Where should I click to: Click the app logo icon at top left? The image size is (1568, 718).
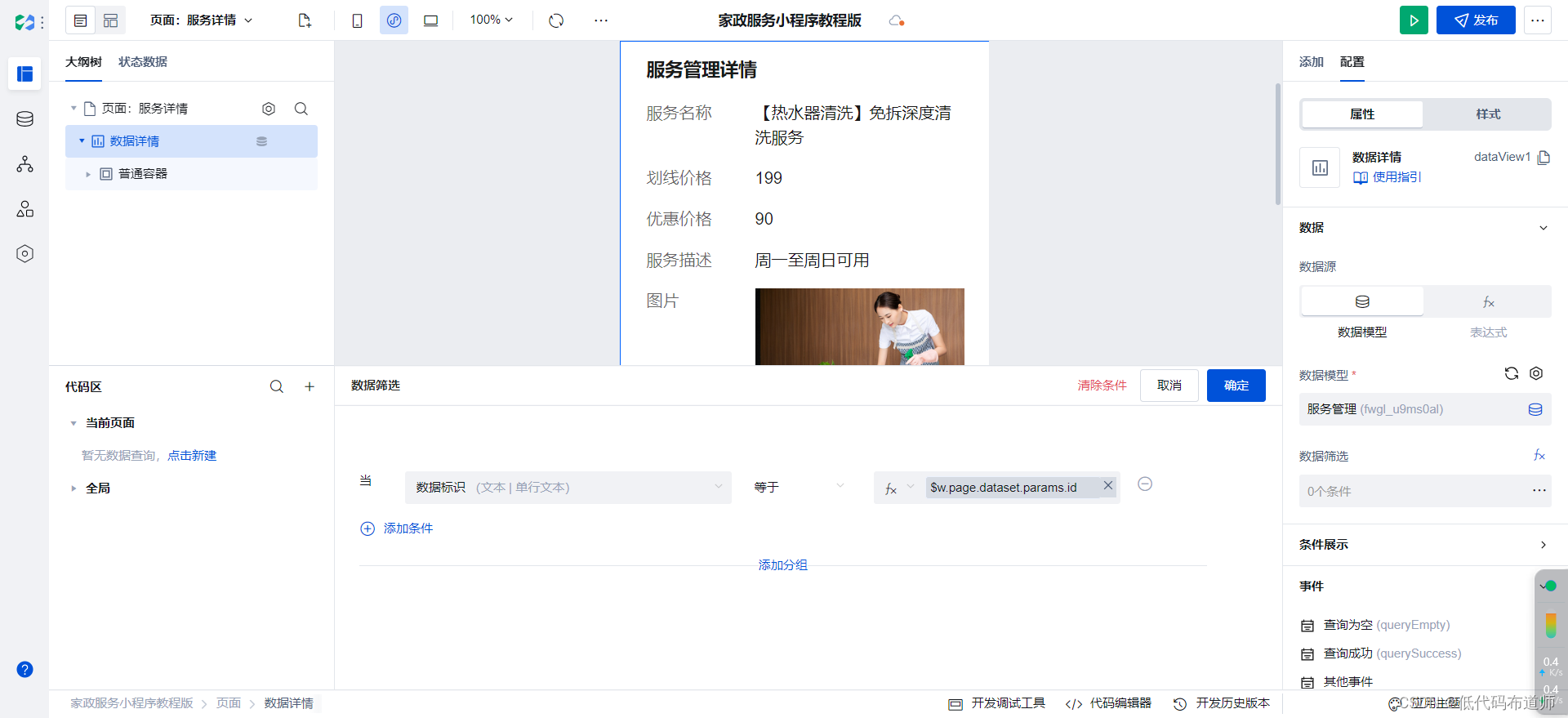[x=24, y=22]
